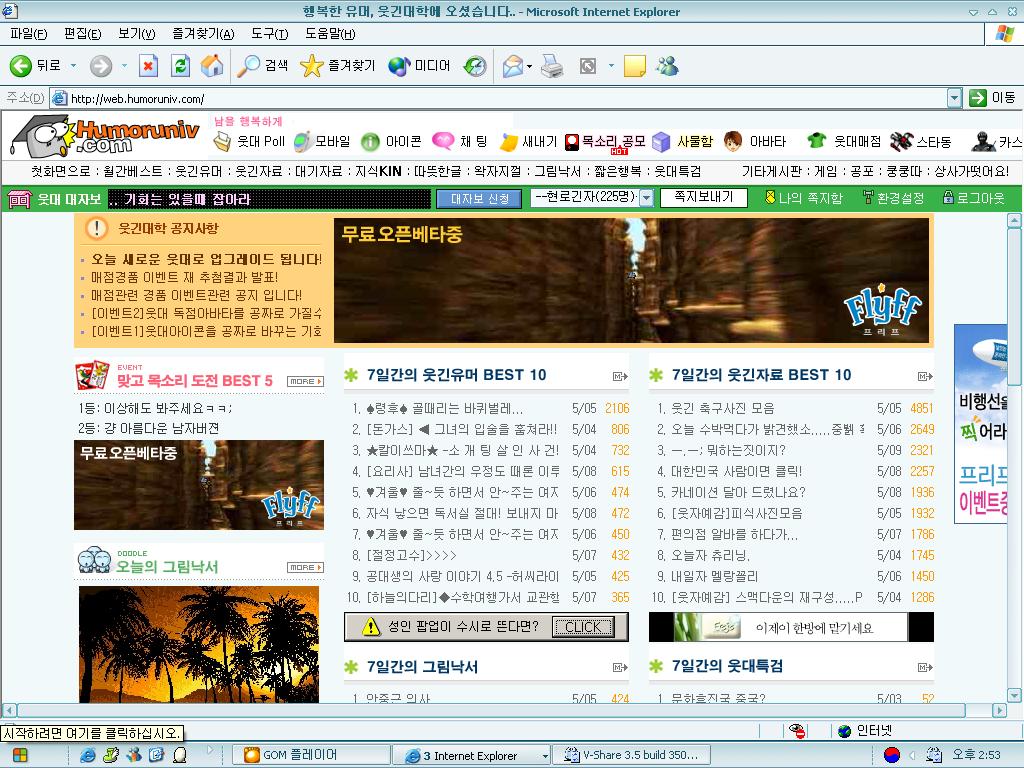Open 웃대 Poll icon link
This screenshot has height=768, width=1024.
(249, 141)
